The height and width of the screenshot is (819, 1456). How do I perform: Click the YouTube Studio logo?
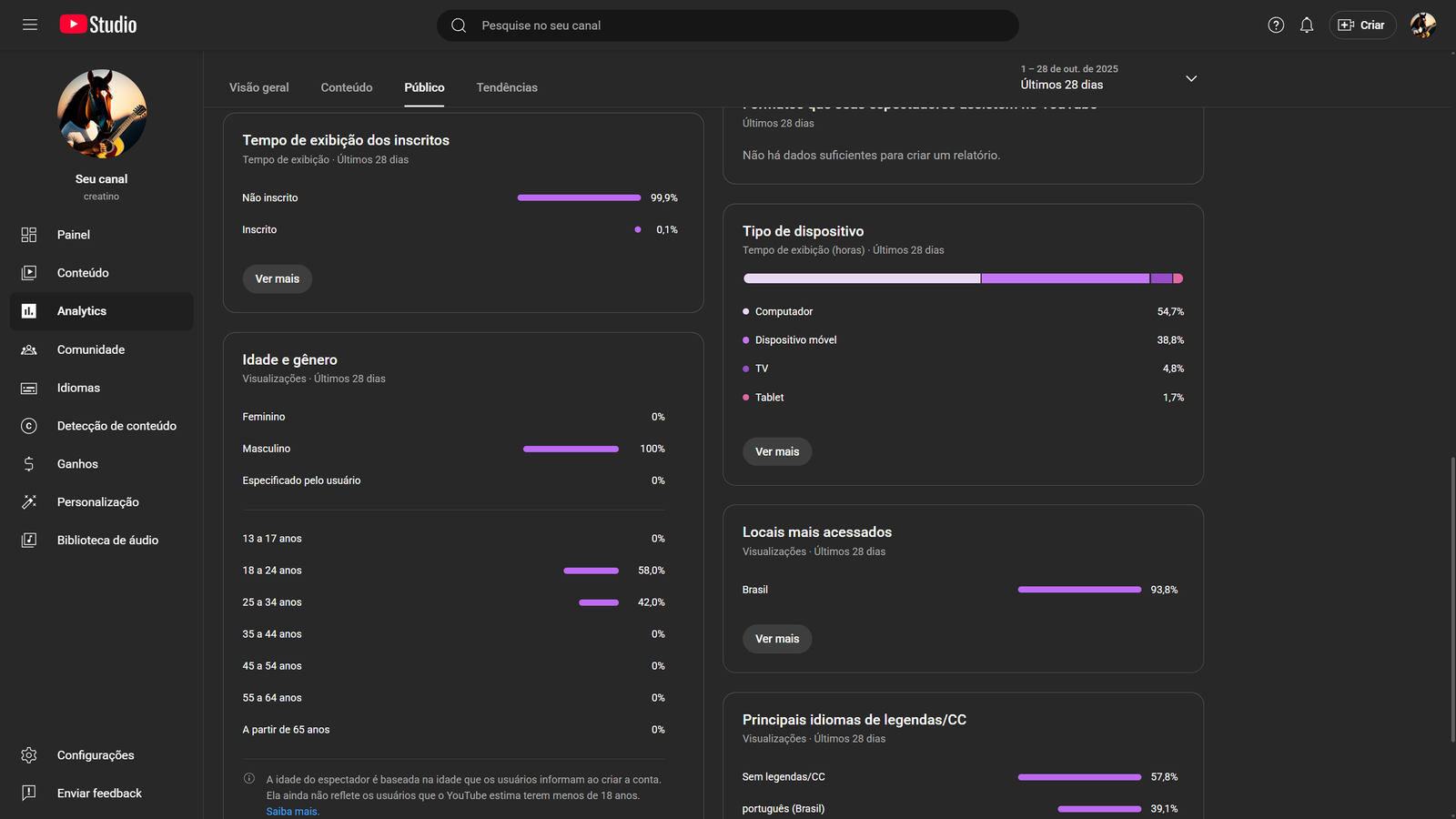tap(98, 25)
